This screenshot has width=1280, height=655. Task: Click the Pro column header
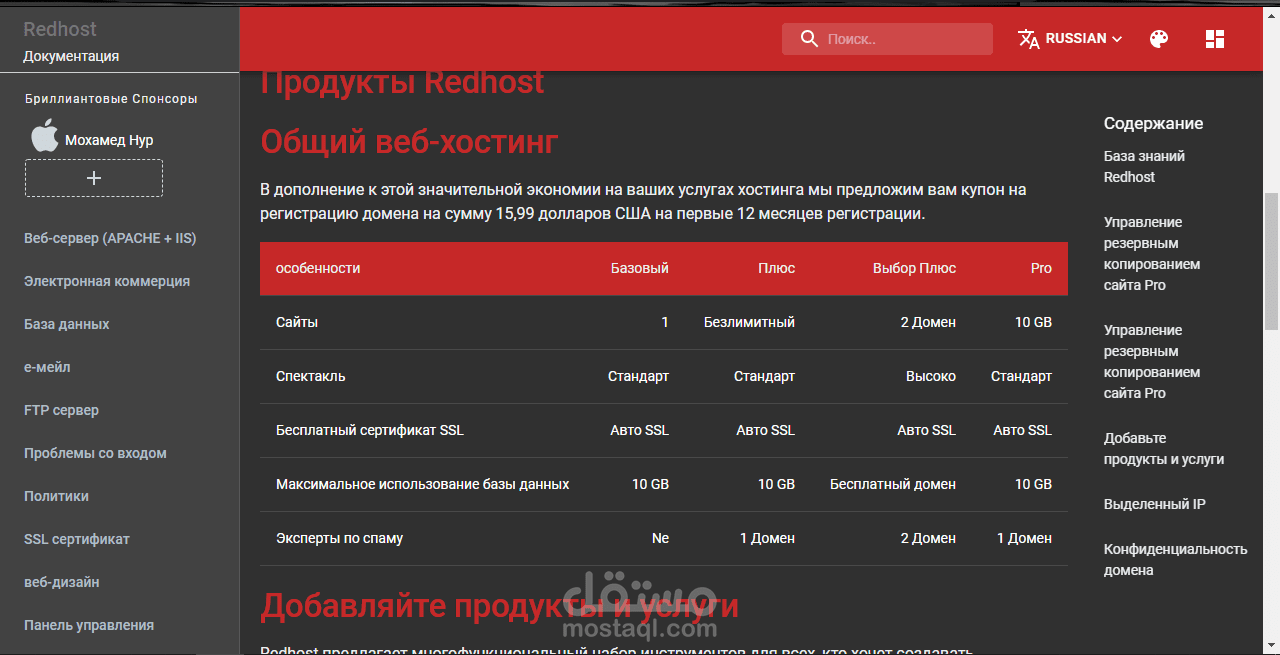(x=1041, y=268)
